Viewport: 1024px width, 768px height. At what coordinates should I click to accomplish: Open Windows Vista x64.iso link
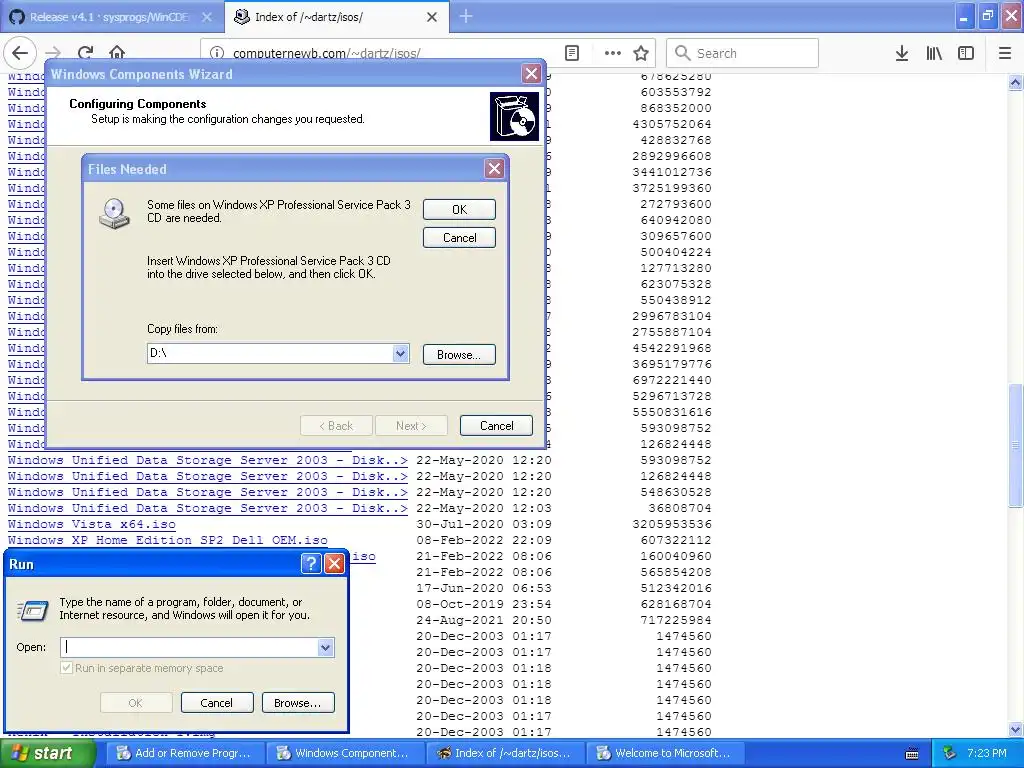[x=91, y=524]
